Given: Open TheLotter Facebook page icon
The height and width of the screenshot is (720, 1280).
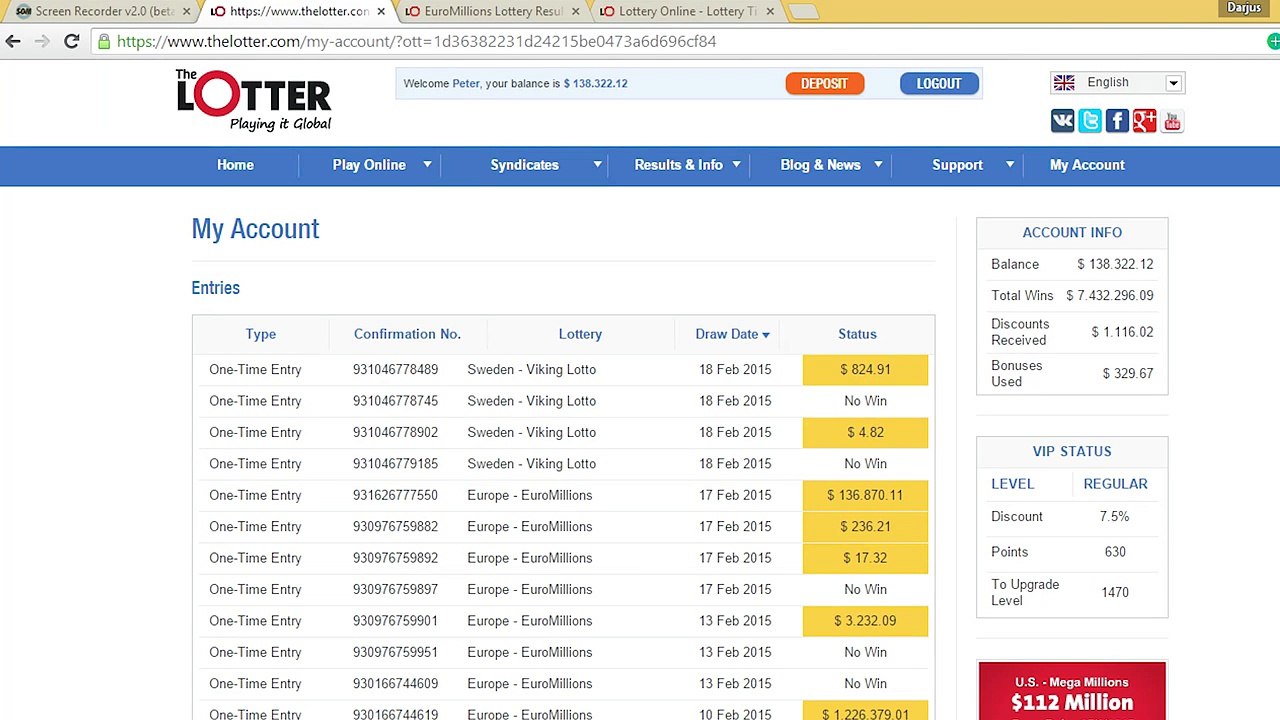Looking at the screenshot, I should [1117, 121].
